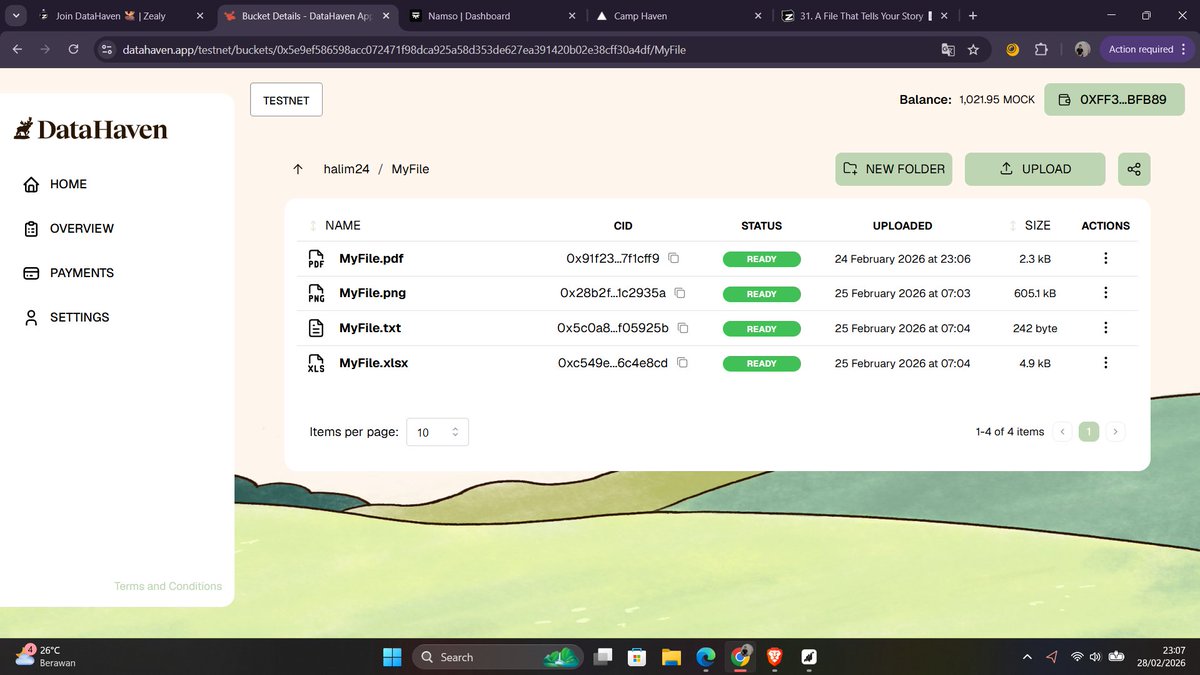This screenshot has width=1200, height=675.
Task: Sort files by the SIZE column
Action: coord(1030,226)
